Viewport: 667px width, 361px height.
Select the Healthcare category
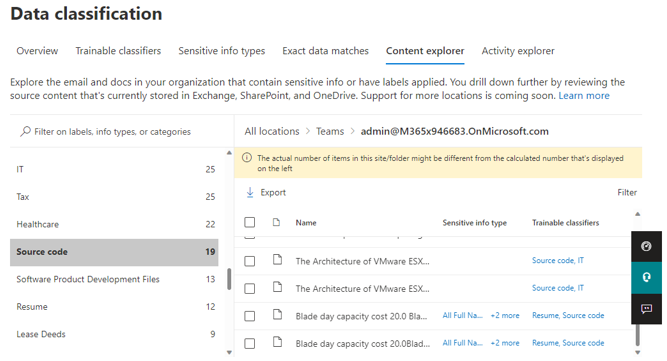114,224
